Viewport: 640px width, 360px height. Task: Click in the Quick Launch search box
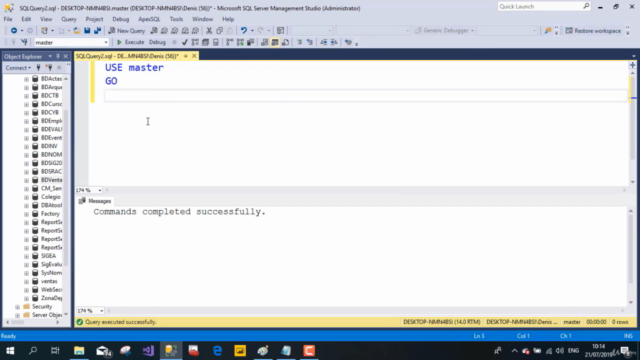[x=544, y=7]
